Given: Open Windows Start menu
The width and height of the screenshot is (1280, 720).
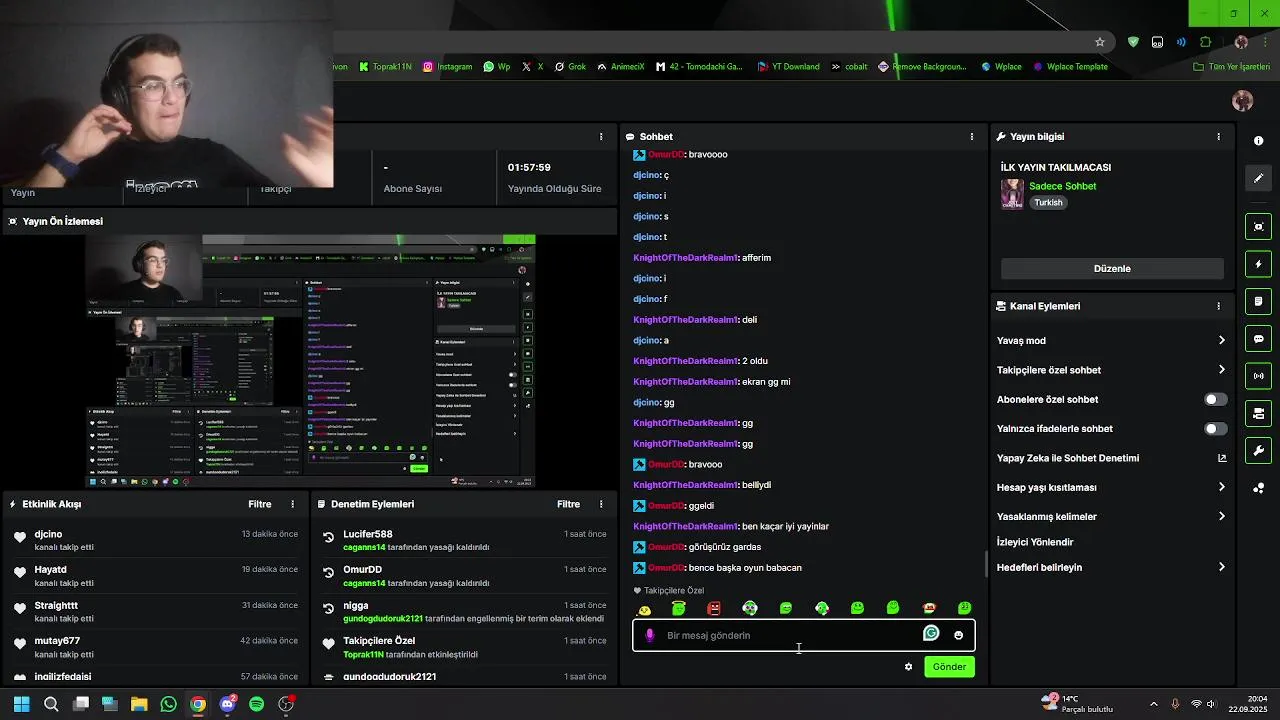Looking at the screenshot, I should pos(21,704).
